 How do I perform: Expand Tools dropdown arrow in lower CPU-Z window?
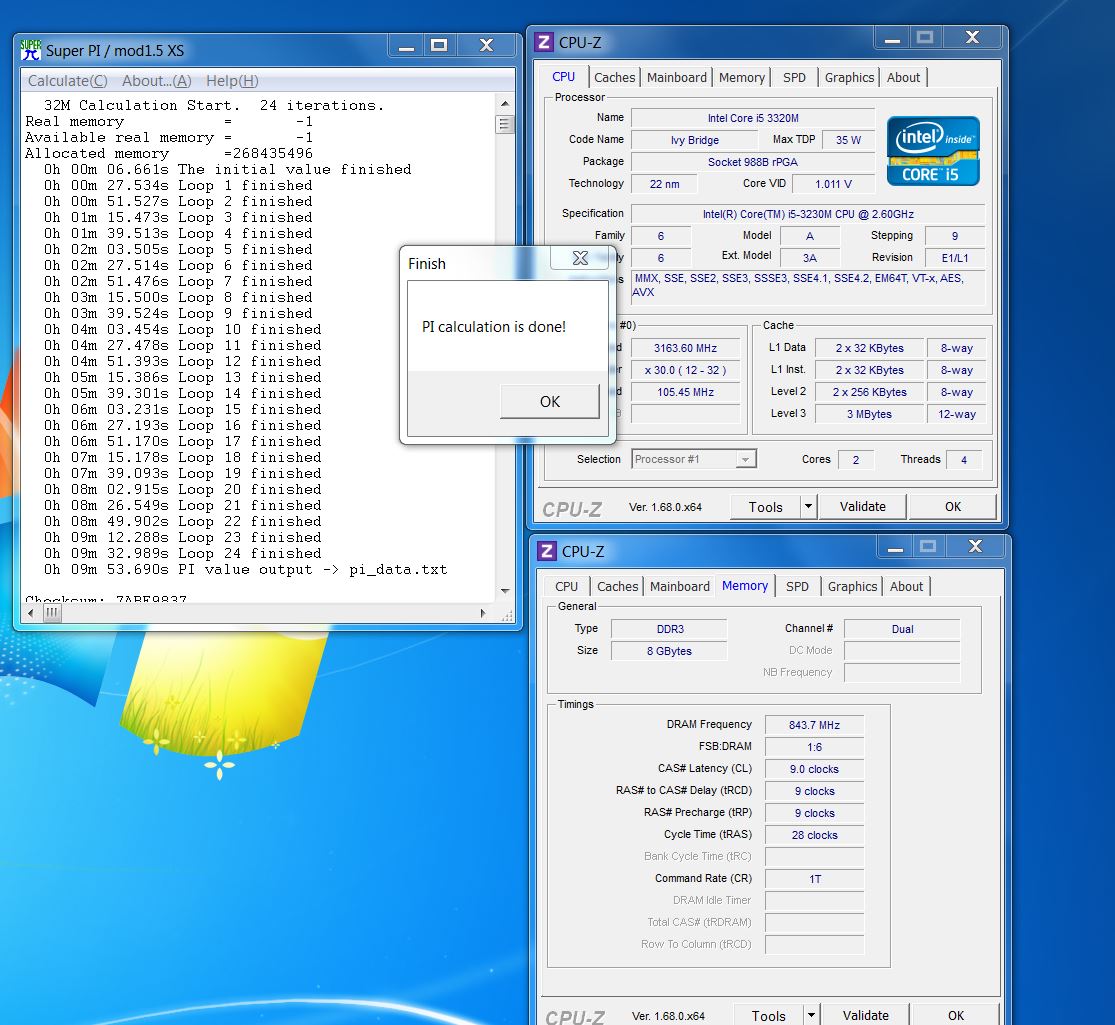[x=811, y=1016]
